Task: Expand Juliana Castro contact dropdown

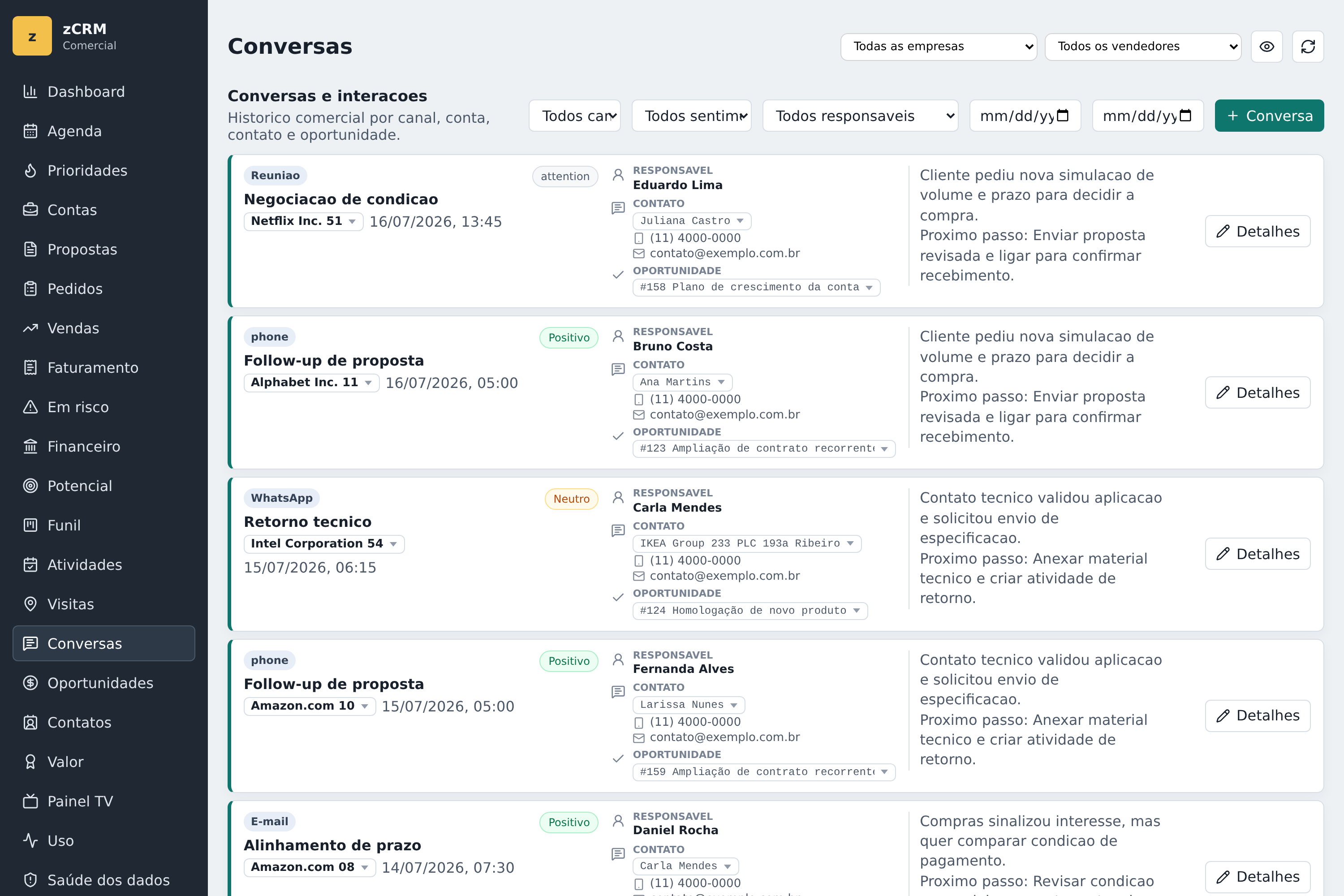Action: click(692, 220)
